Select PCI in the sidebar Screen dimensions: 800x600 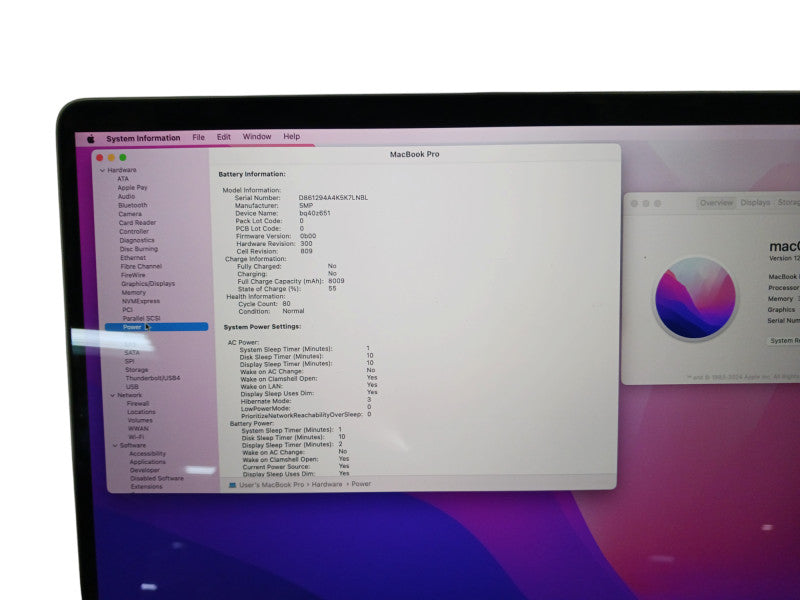pos(128,310)
